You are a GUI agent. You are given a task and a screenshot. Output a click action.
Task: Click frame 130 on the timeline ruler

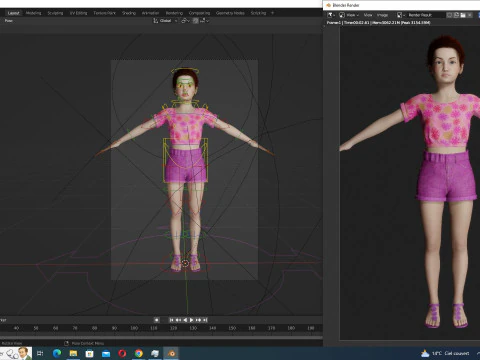193,328
